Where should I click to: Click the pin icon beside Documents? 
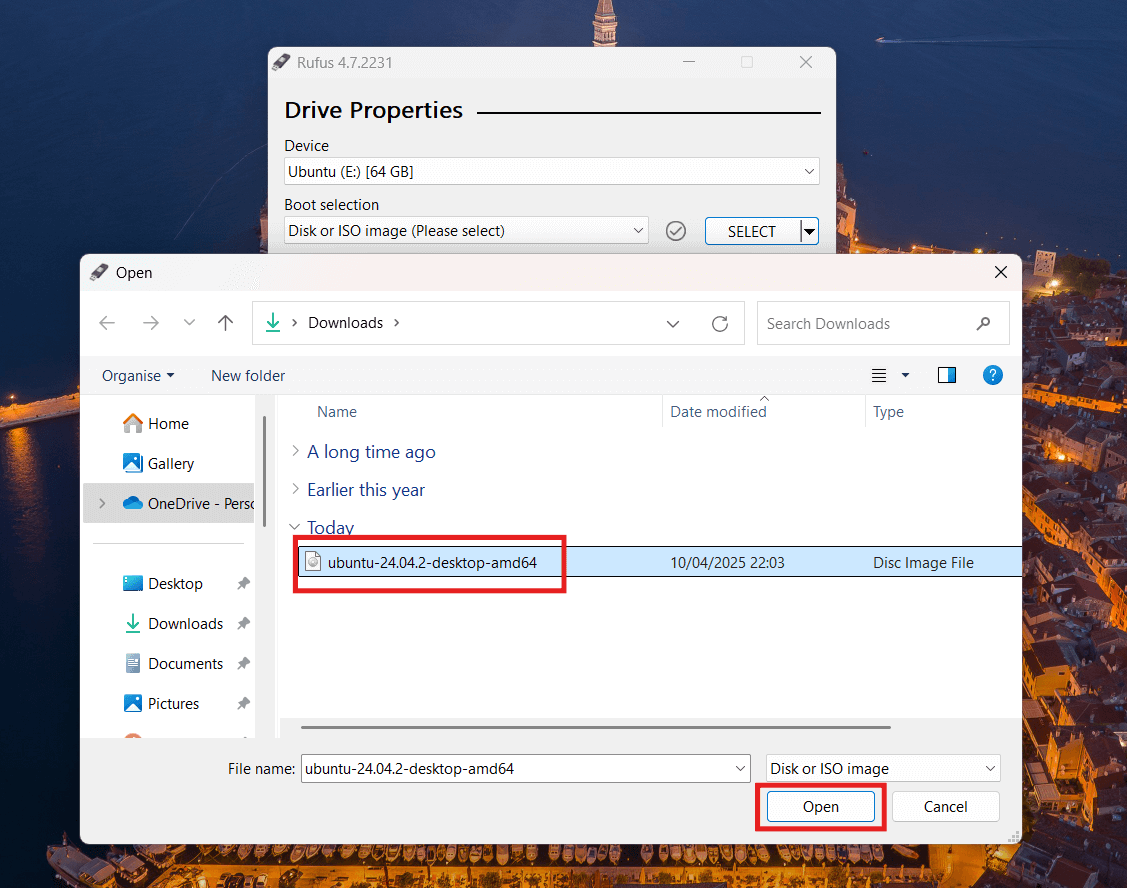pyautogui.click(x=244, y=663)
